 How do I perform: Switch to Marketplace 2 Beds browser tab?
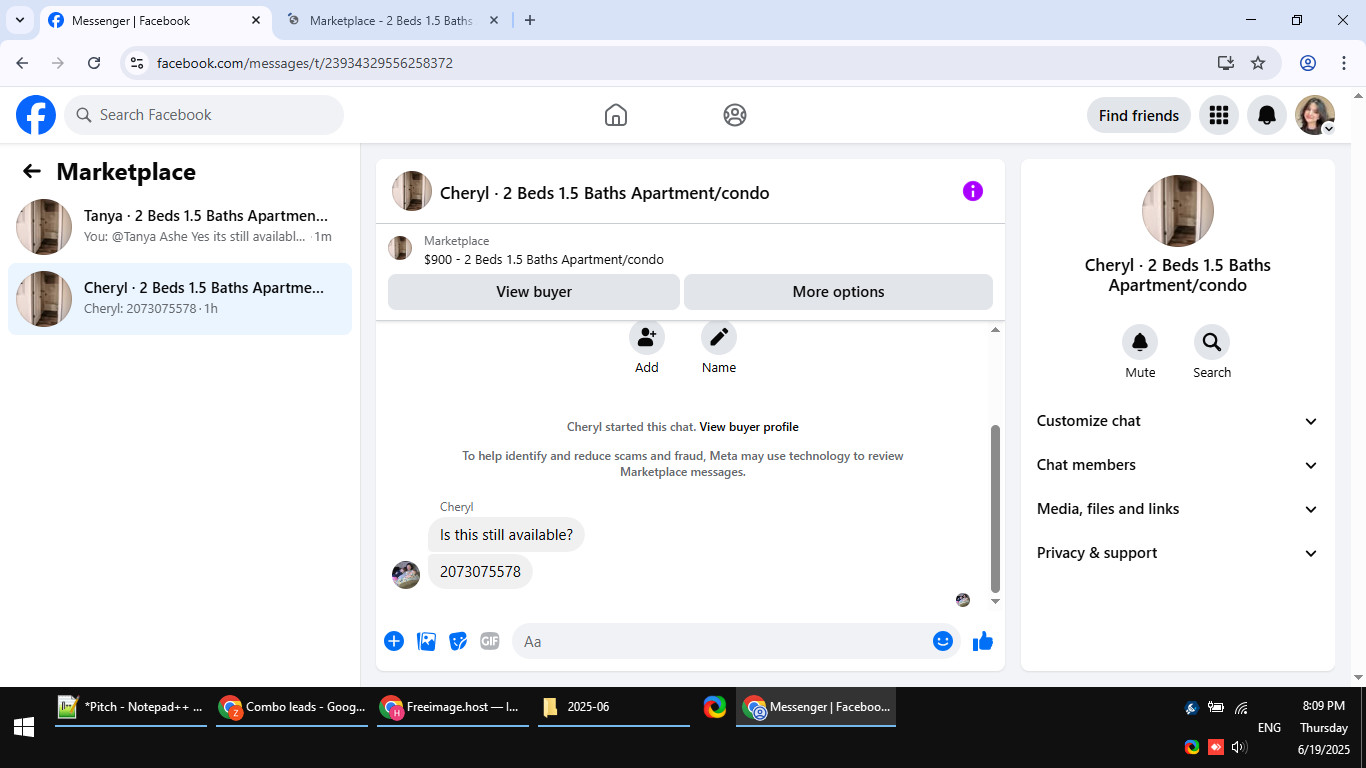tap(392, 20)
